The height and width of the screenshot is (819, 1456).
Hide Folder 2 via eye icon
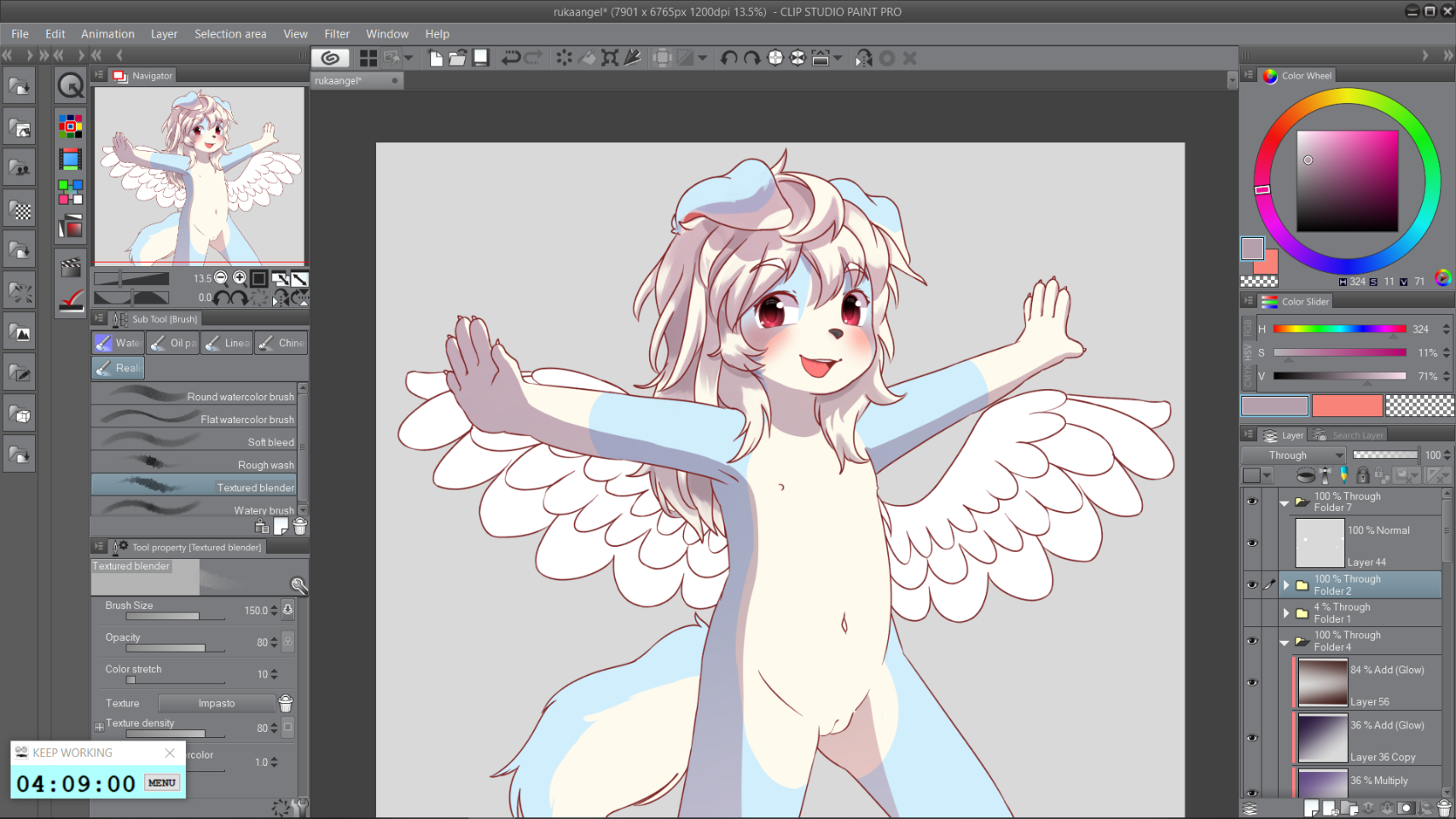(x=1252, y=584)
